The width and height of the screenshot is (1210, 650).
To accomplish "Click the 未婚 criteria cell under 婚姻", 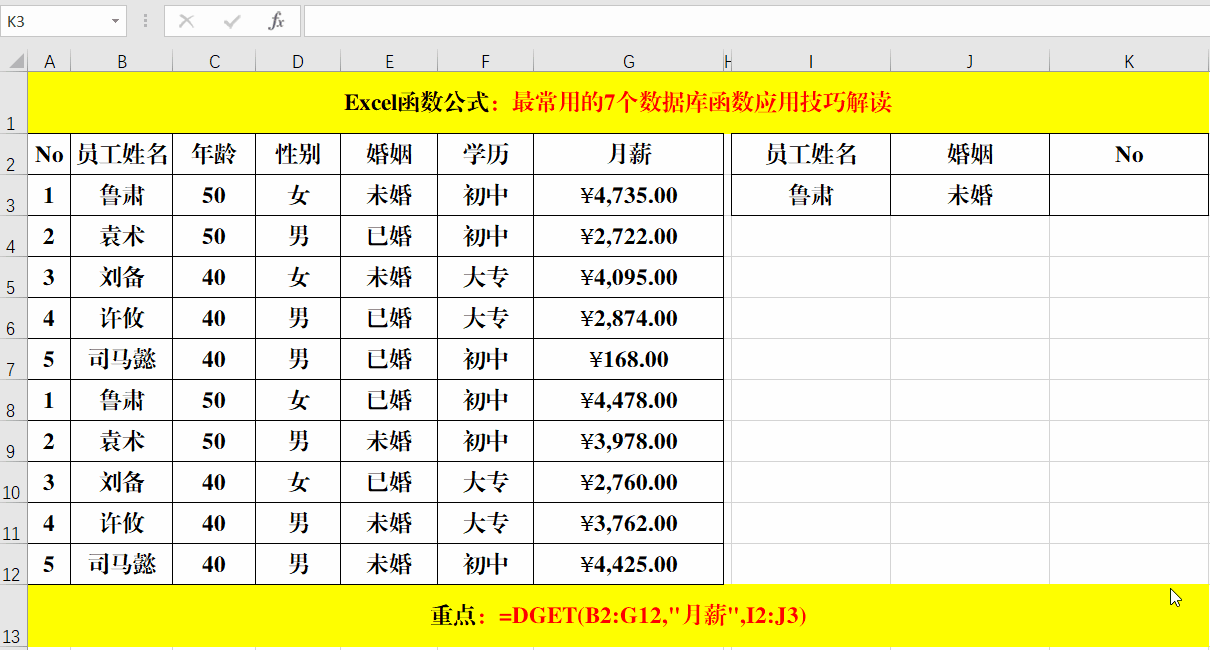I will click(x=968, y=195).
